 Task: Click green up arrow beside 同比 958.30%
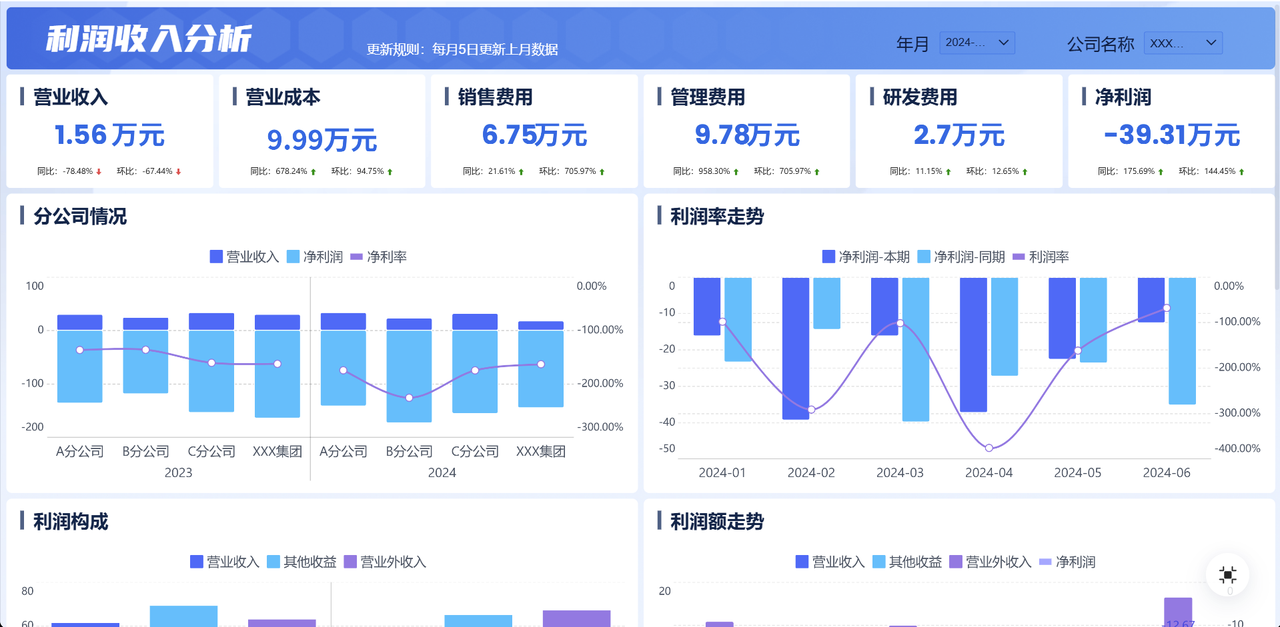click(737, 172)
